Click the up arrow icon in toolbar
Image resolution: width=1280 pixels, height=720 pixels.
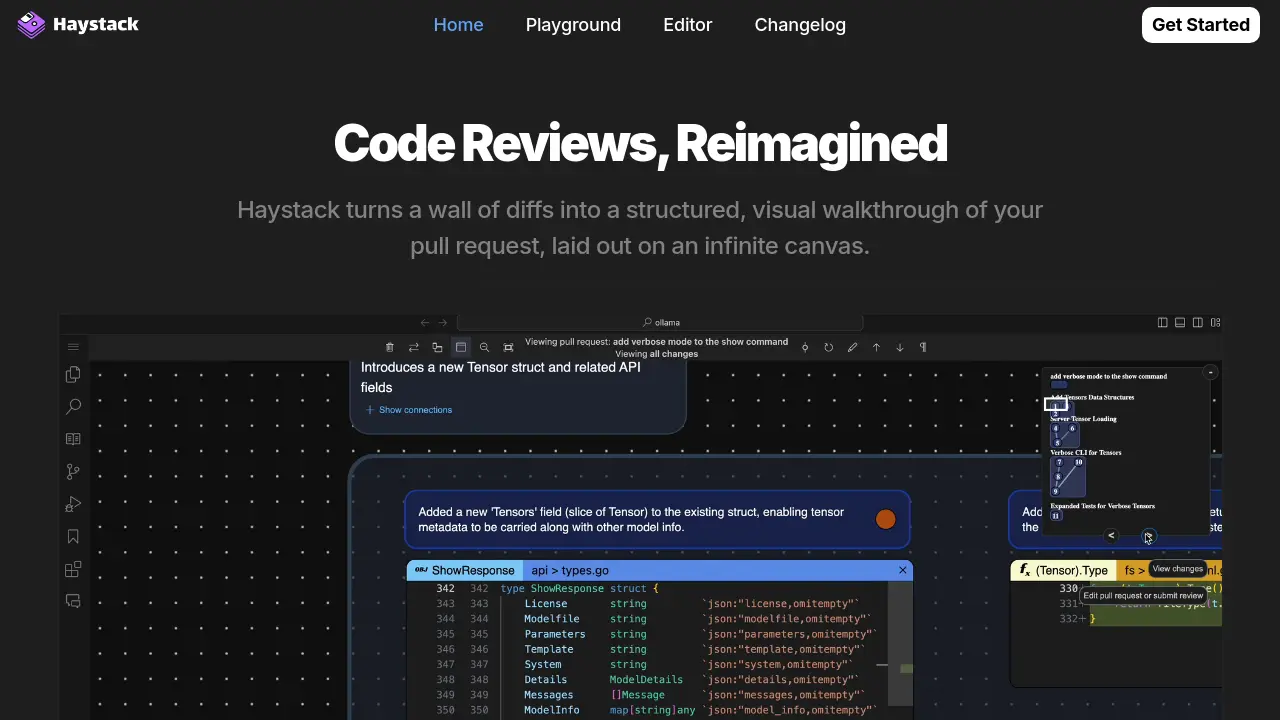876,347
